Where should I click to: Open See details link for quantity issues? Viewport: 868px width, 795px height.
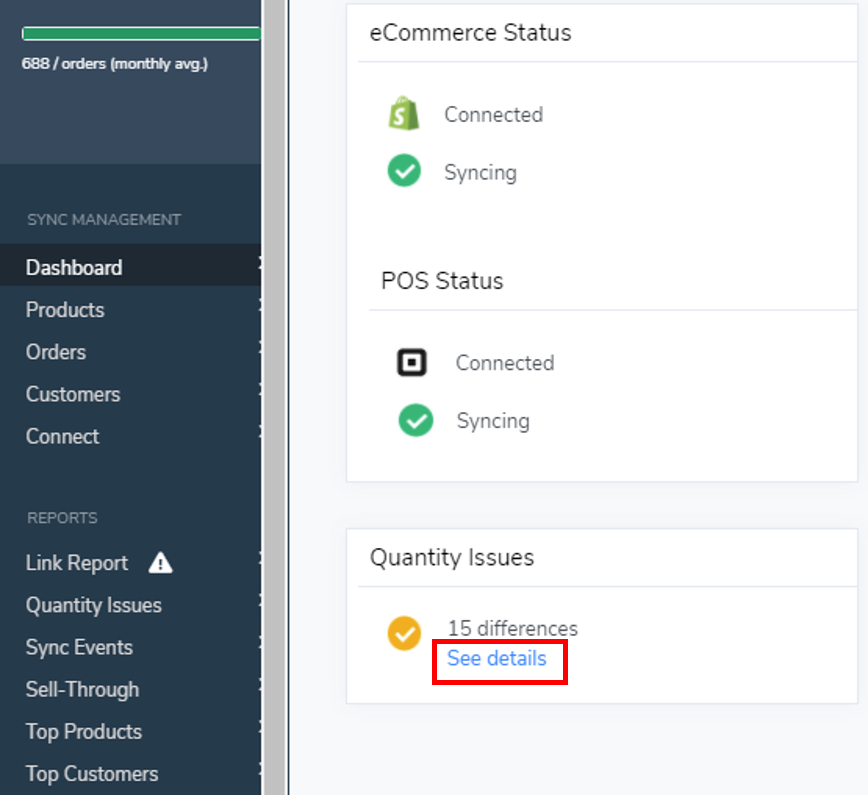click(497, 659)
